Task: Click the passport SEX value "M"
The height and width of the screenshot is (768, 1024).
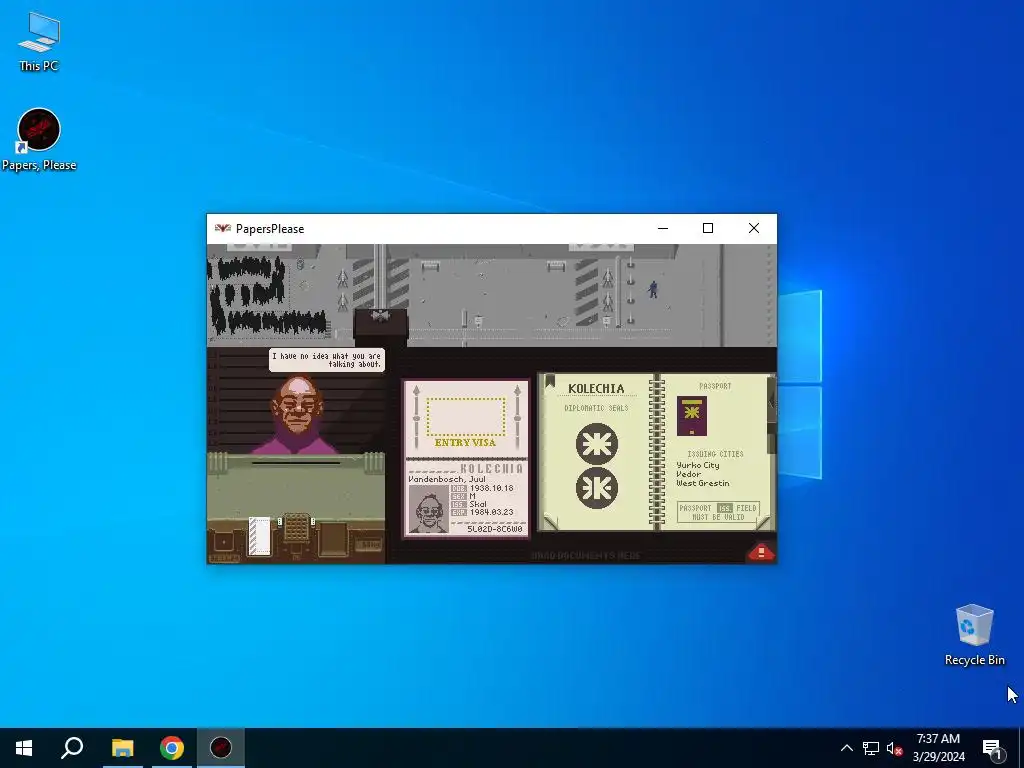Action: pos(472,496)
